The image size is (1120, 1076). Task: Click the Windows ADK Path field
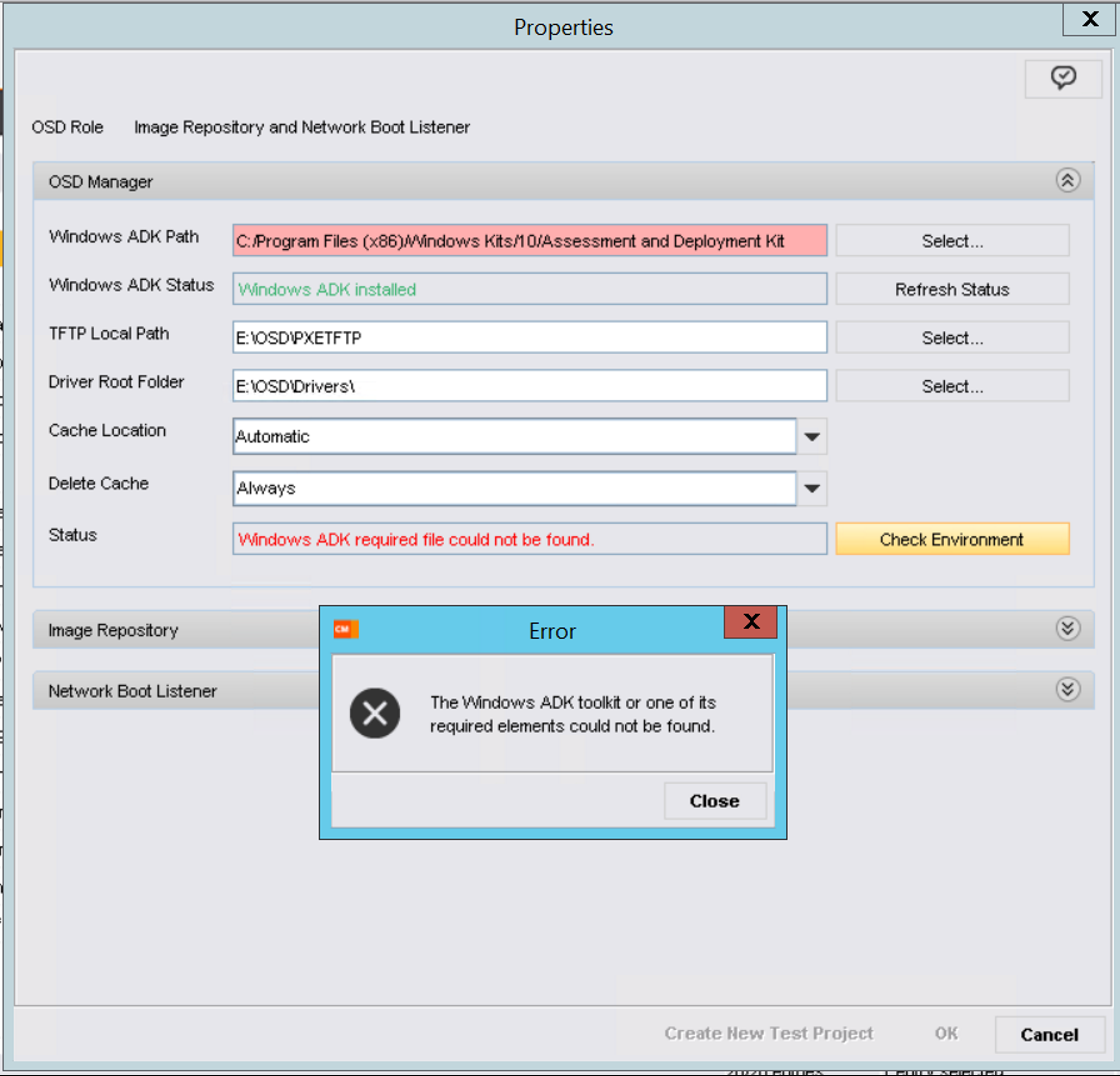click(529, 241)
